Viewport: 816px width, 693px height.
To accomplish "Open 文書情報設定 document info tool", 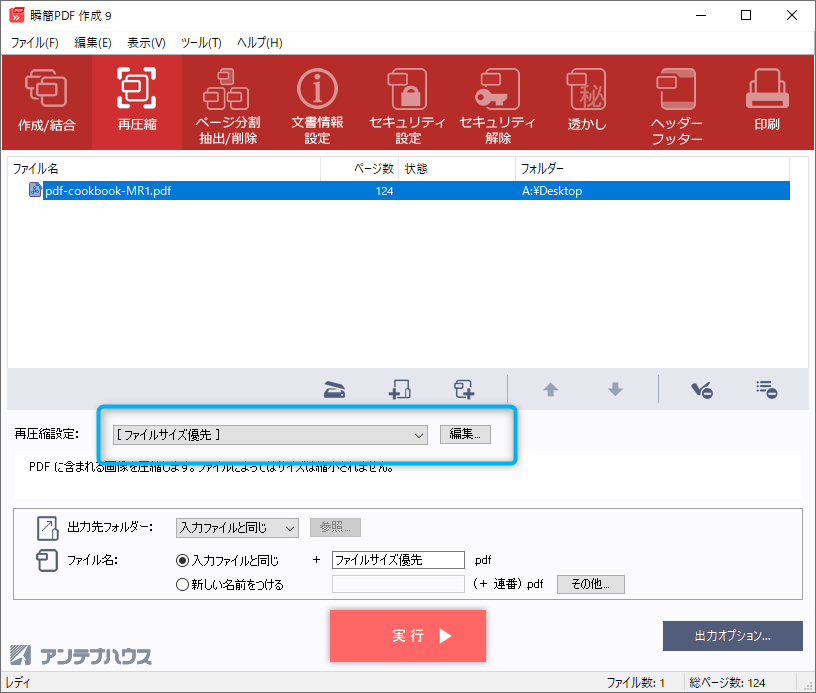I will coord(317,101).
